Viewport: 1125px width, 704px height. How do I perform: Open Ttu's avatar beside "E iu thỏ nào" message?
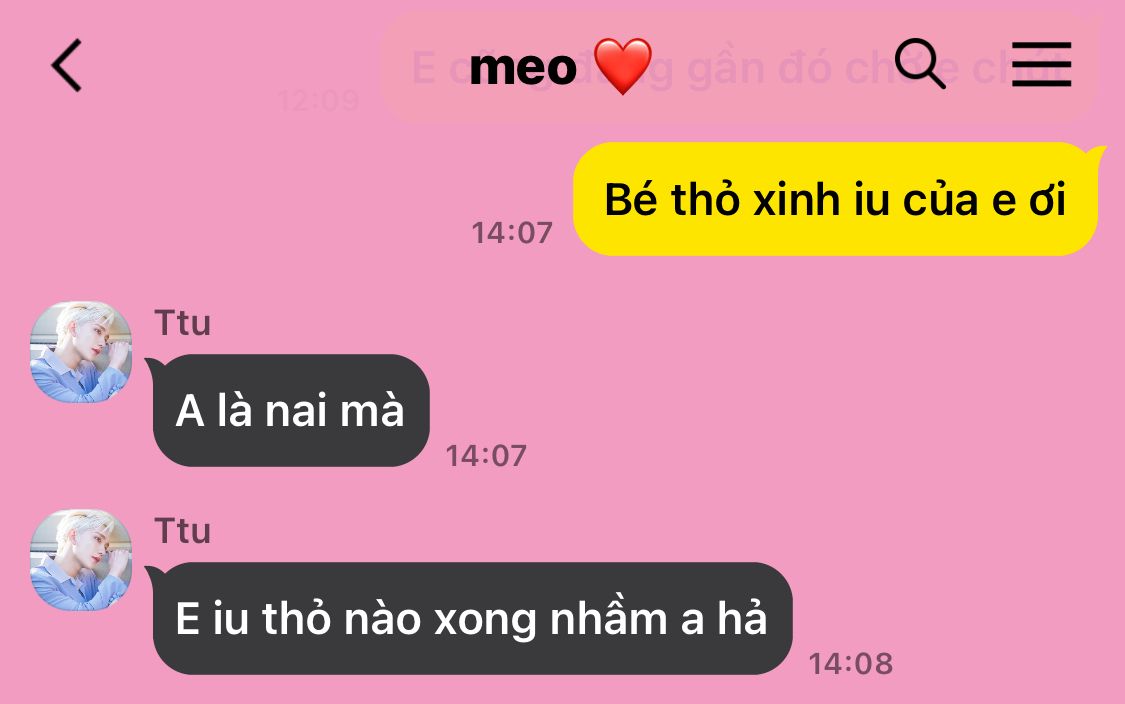click(x=81, y=560)
